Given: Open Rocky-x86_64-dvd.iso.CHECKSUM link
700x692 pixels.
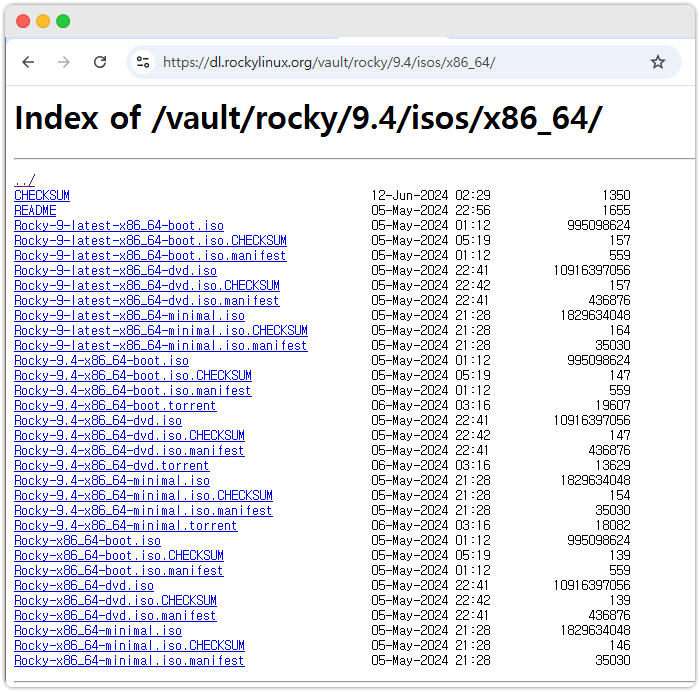Looking at the screenshot, I should pyautogui.click(x=115, y=600).
